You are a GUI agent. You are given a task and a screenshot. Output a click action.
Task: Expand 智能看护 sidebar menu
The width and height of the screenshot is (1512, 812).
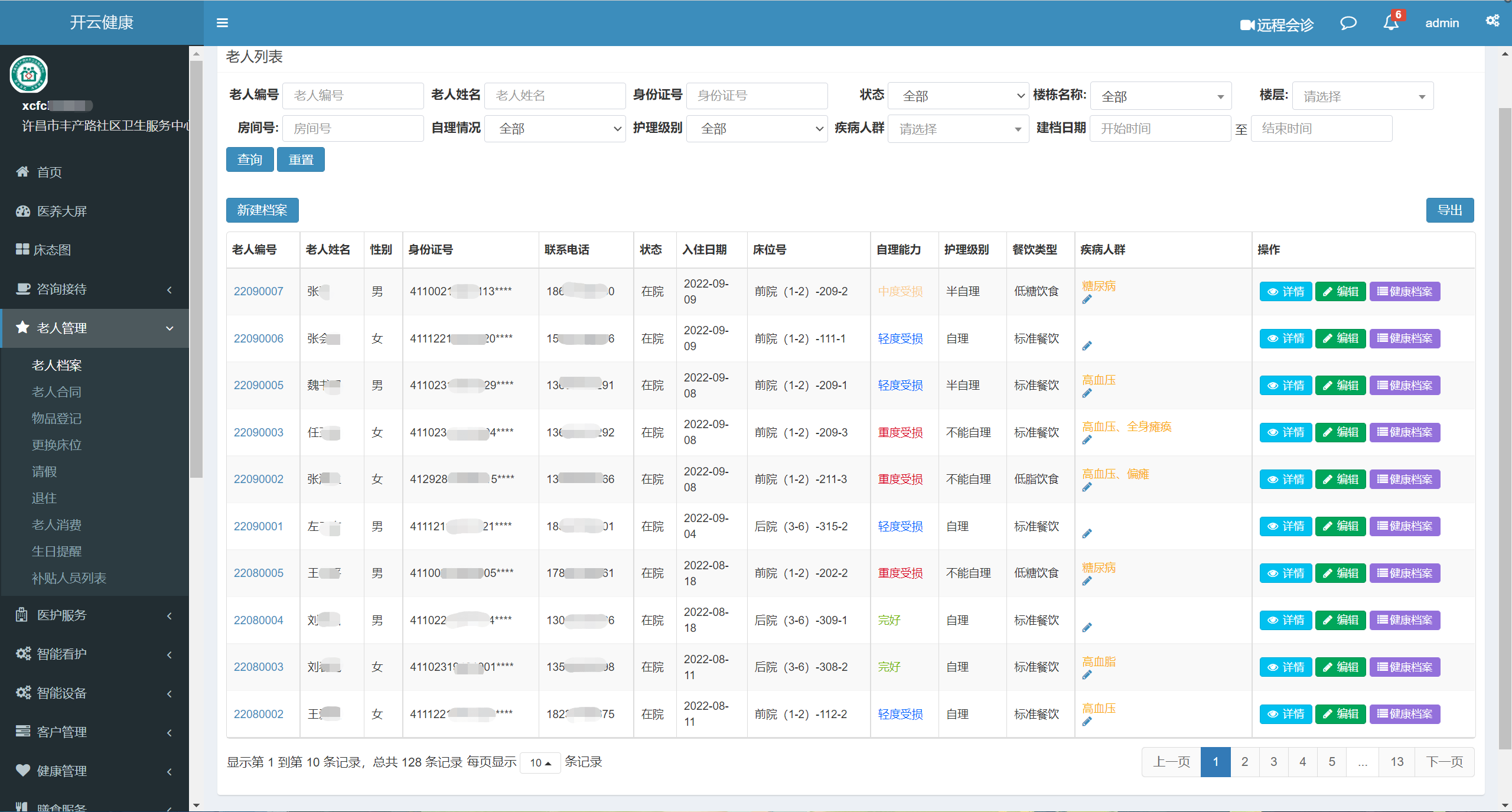[94, 654]
